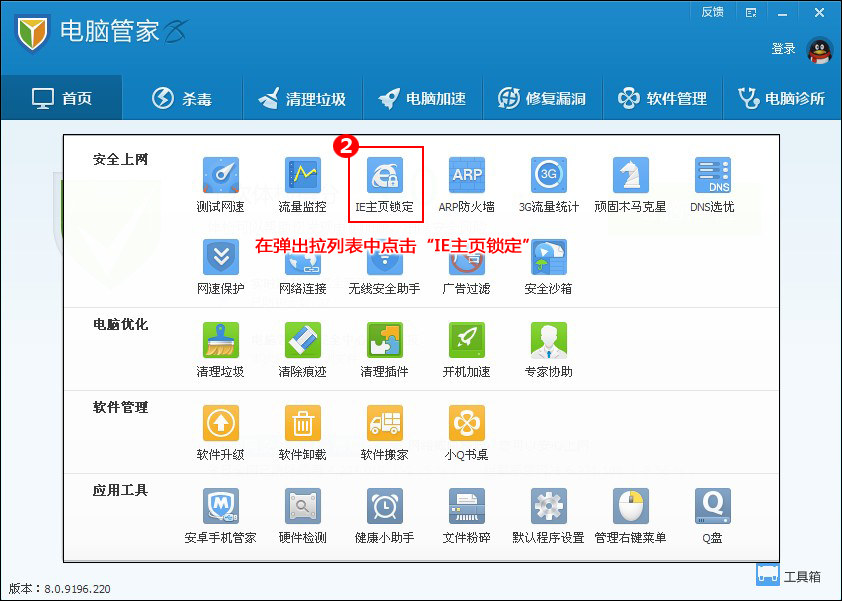
Task: Open 开机加速 boot accelerator
Action: coord(467,350)
